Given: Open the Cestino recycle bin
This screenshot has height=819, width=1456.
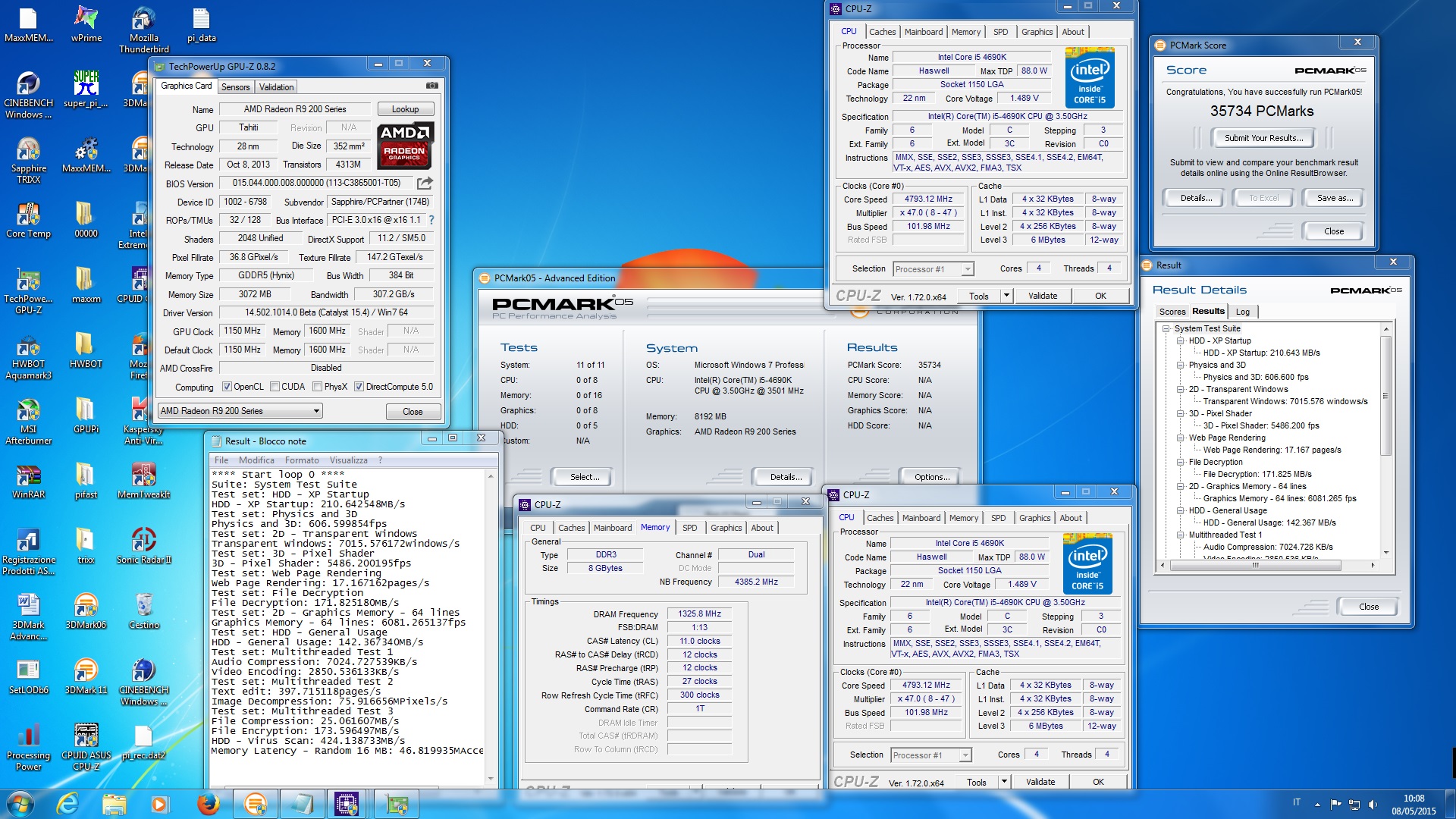Looking at the screenshot, I should [x=144, y=612].
